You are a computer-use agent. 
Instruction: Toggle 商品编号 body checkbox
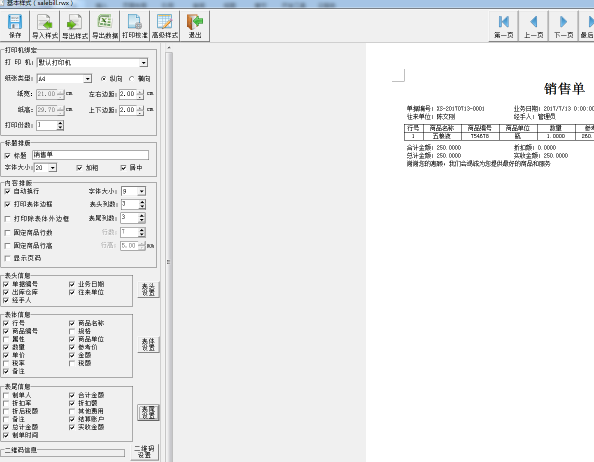tap(6, 331)
